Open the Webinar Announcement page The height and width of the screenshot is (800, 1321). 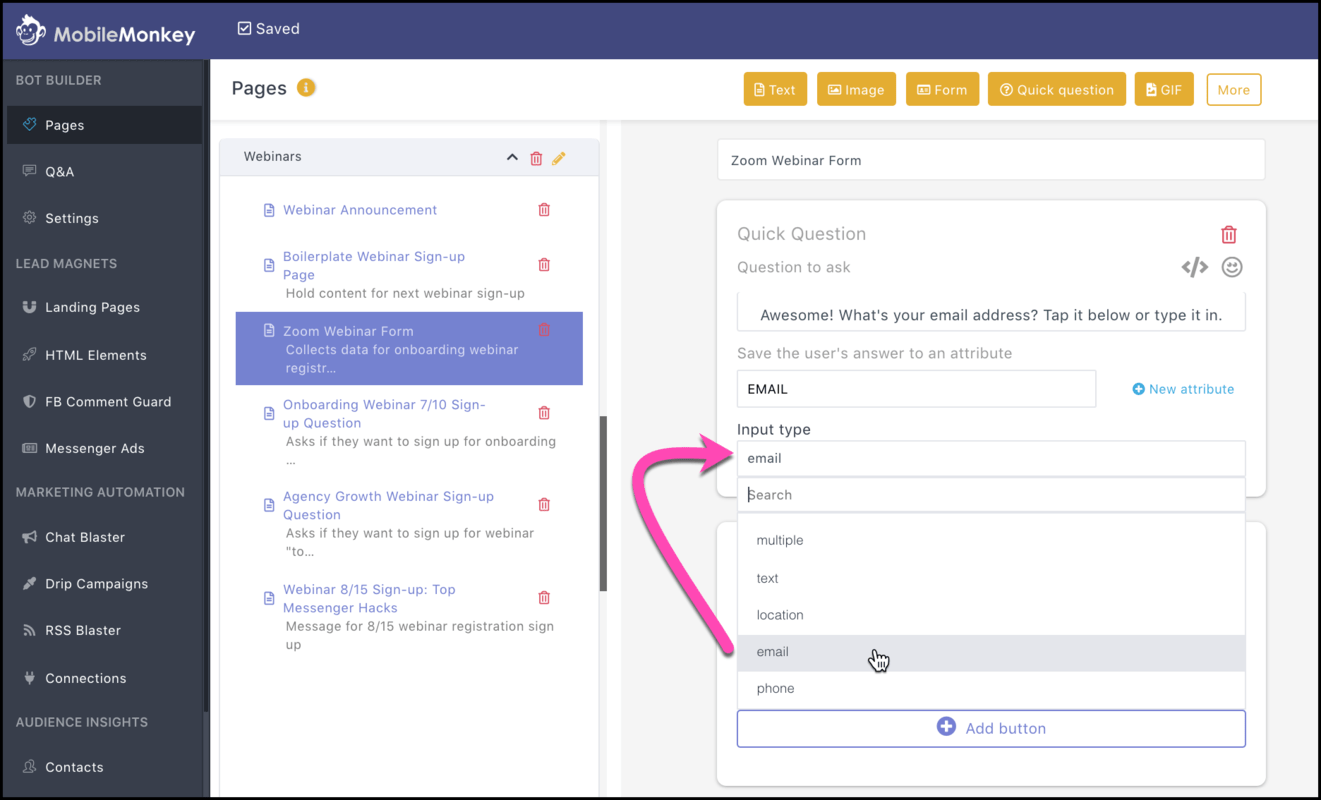coord(360,210)
